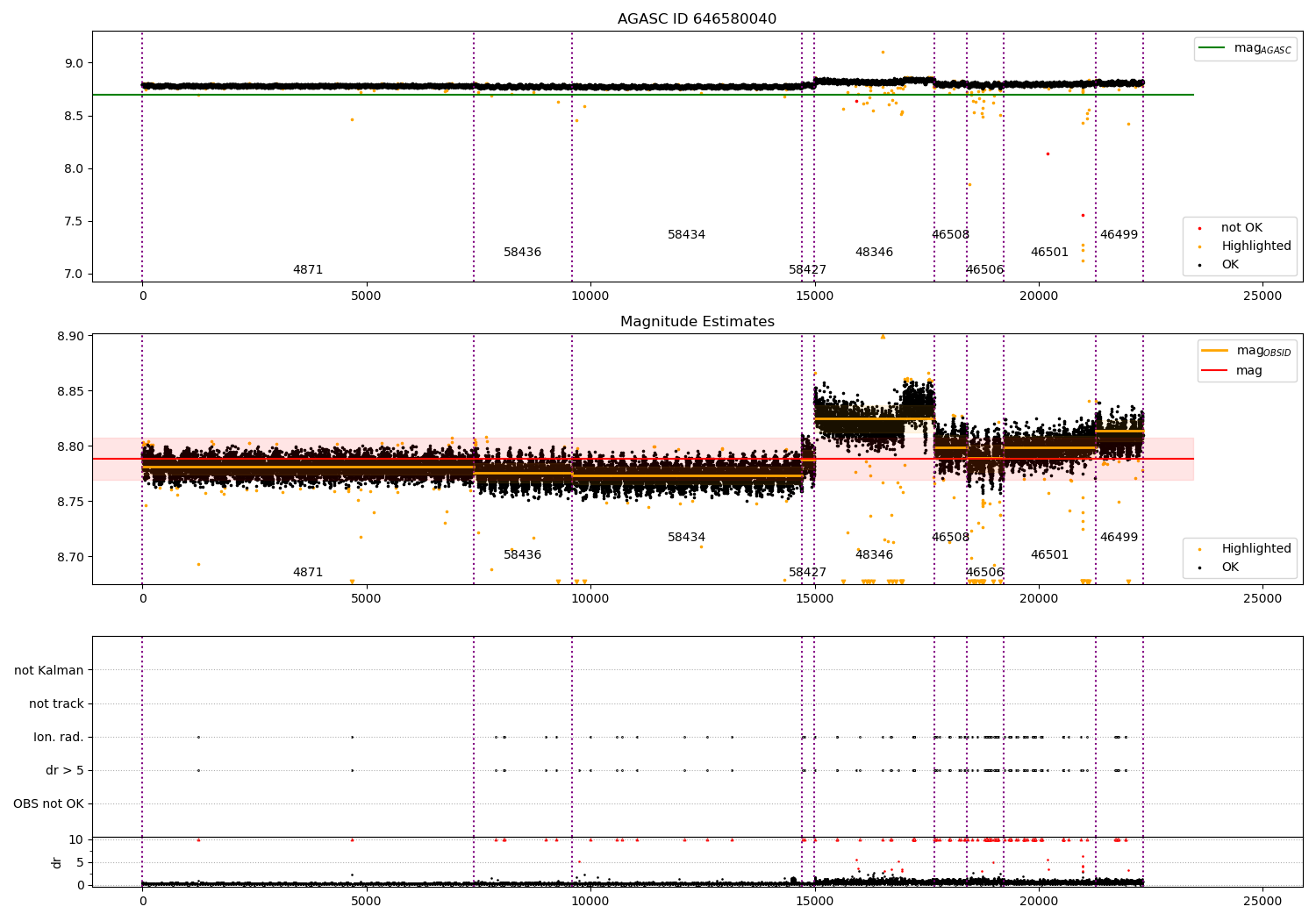
Task: Click the 7.0 y-axis tick label
Action: point(74,274)
